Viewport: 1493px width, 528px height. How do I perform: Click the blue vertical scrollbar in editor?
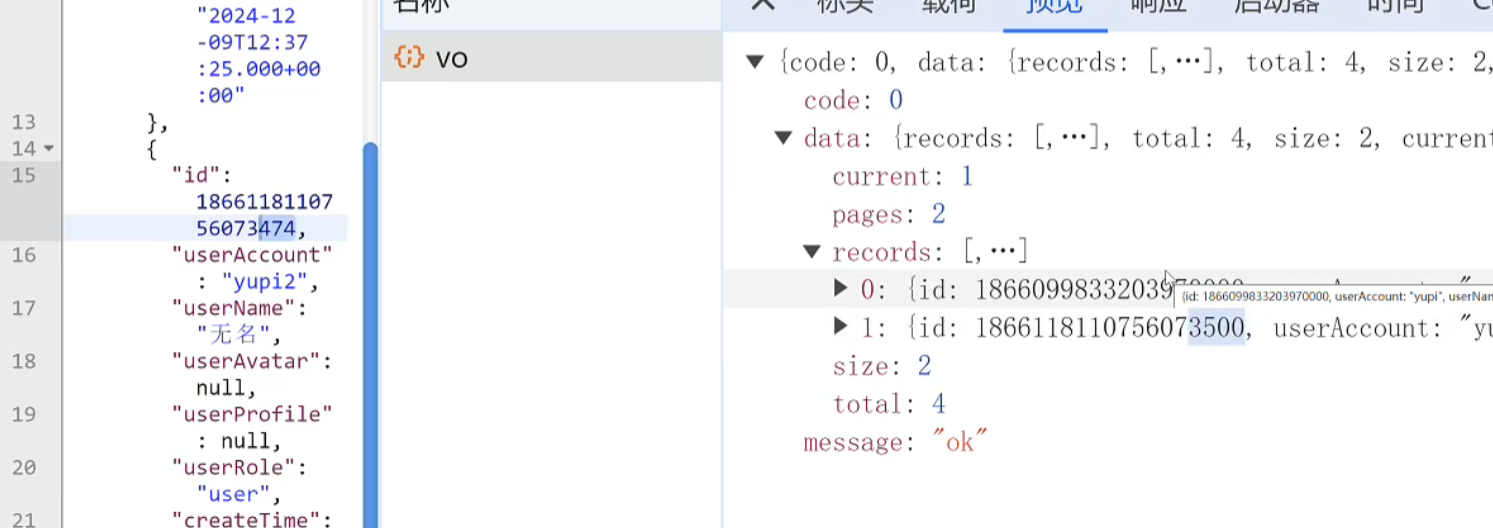[x=370, y=330]
